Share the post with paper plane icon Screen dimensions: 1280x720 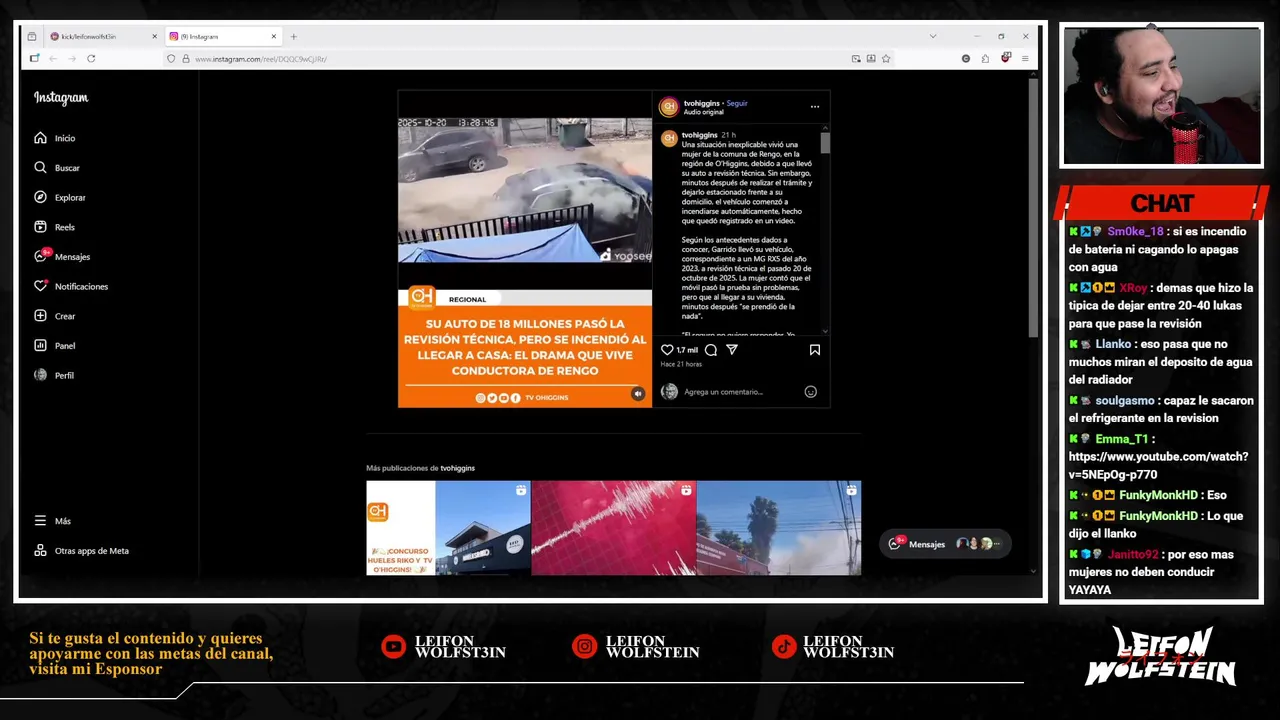(x=732, y=350)
